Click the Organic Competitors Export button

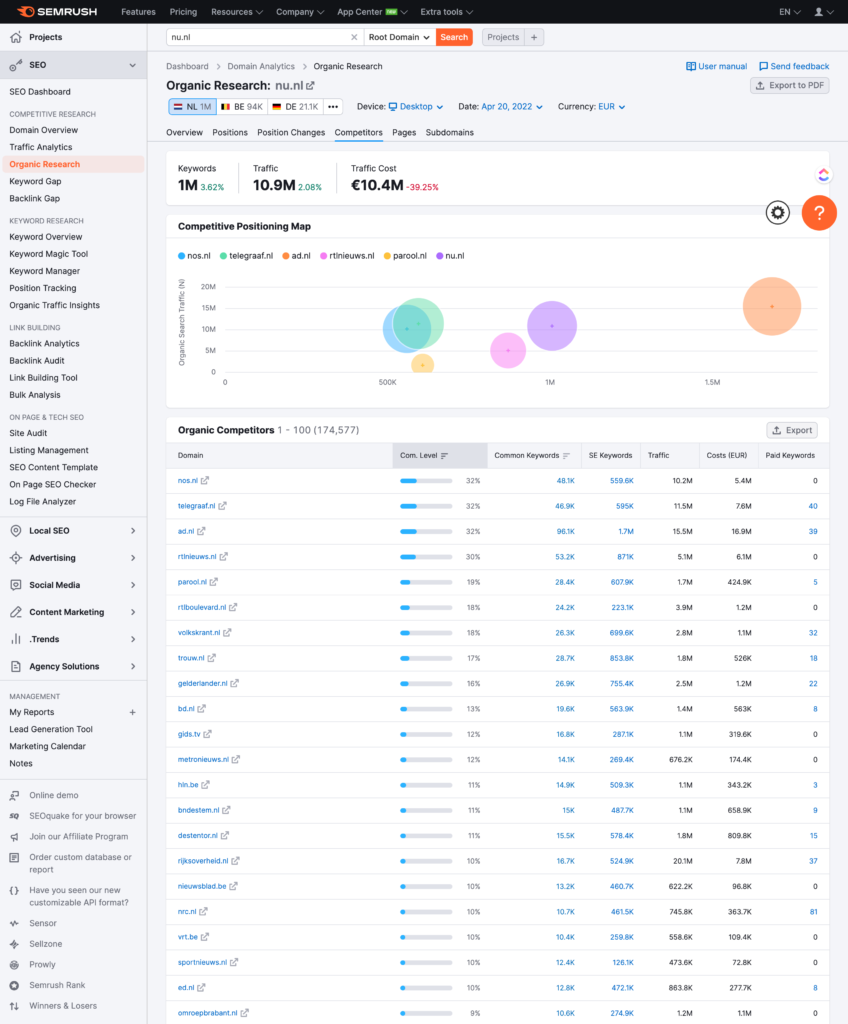click(x=792, y=430)
